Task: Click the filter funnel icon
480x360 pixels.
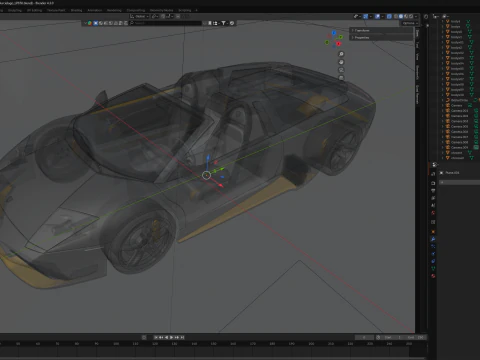Action: [223, 23]
